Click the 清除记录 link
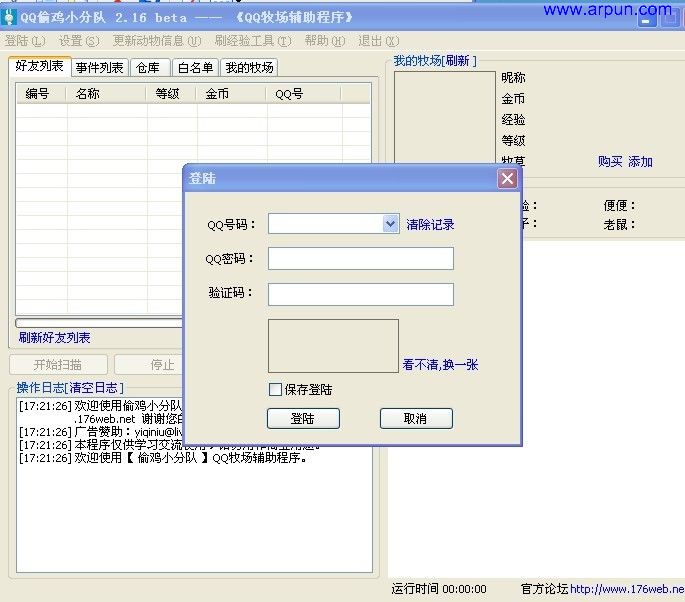 430,225
